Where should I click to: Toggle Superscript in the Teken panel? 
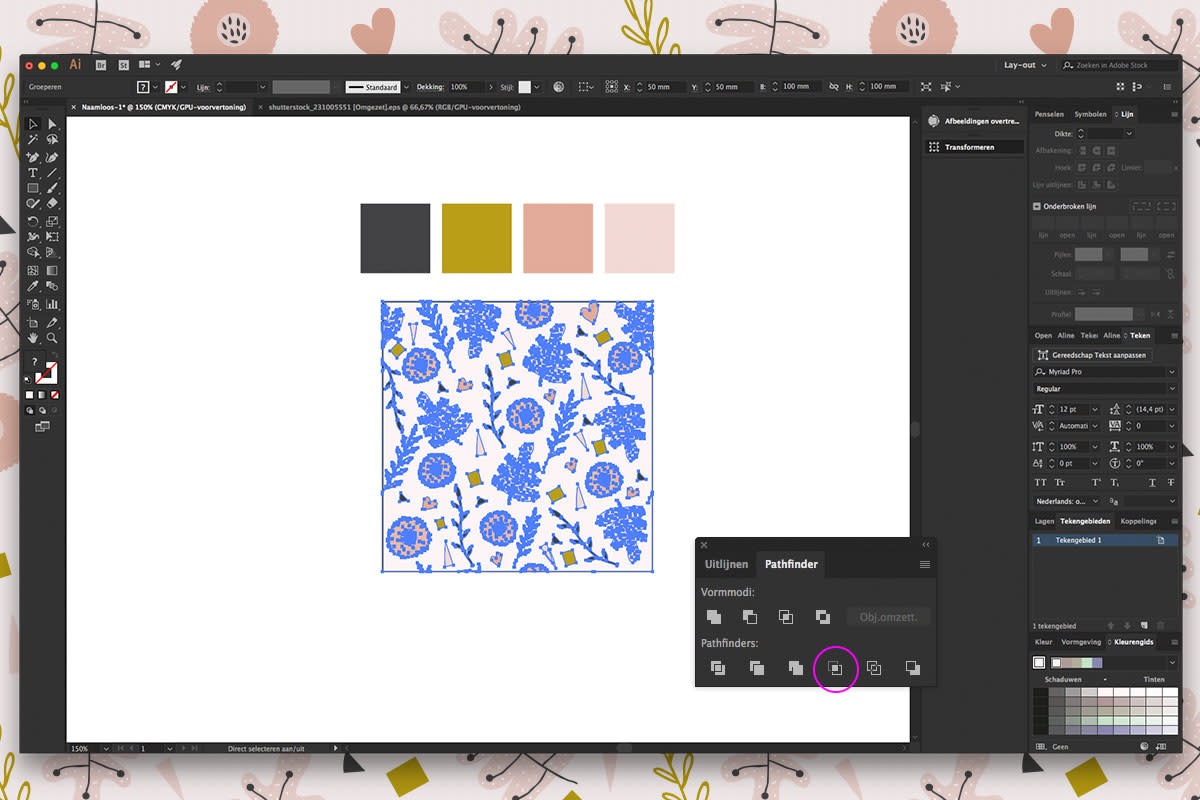pyautogui.click(x=1096, y=482)
